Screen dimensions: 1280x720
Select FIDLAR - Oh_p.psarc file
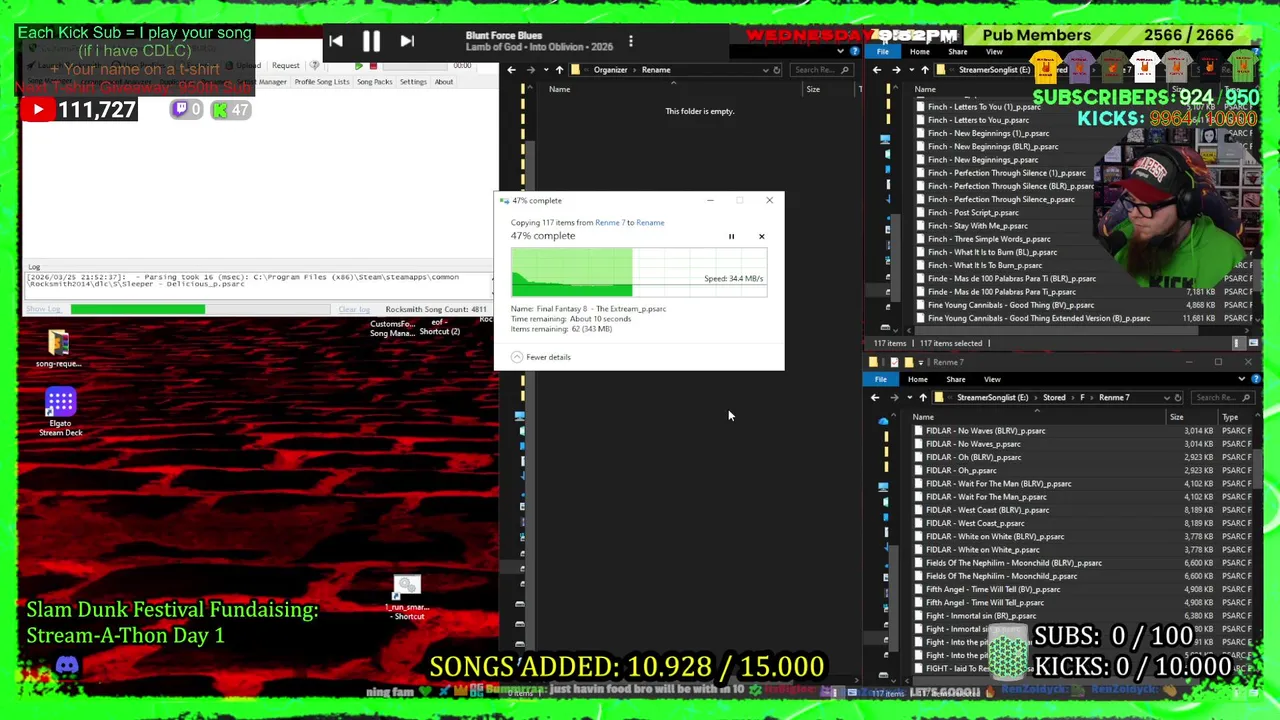click(955, 471)
